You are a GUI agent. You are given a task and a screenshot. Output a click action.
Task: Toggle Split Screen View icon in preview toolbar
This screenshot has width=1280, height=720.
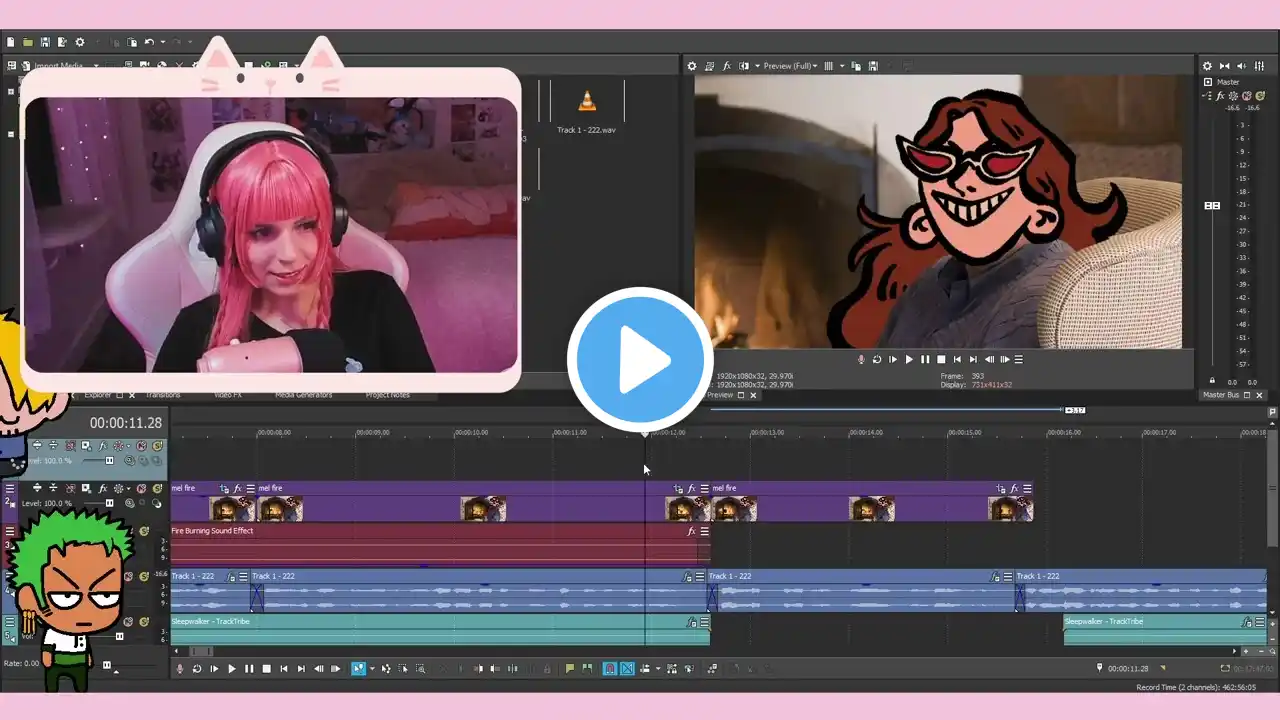coord(743,66)
